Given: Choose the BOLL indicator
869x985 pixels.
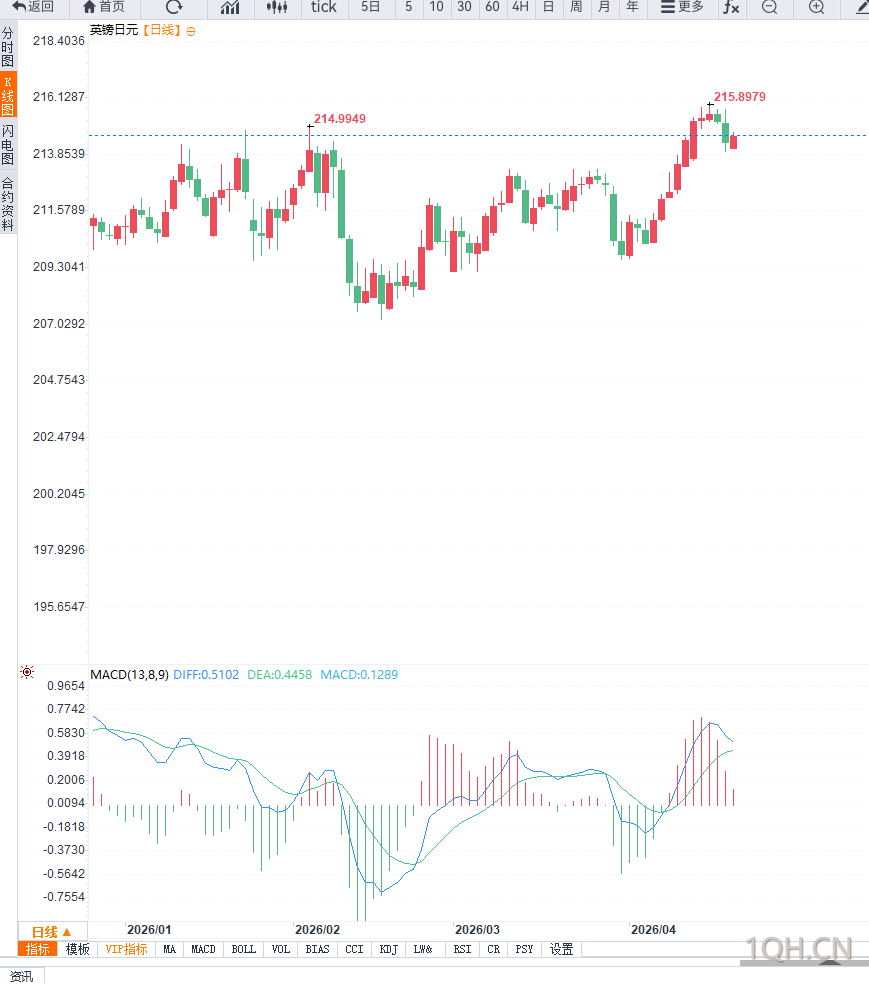Looking at the screenshot, I should tap(244, 950).
